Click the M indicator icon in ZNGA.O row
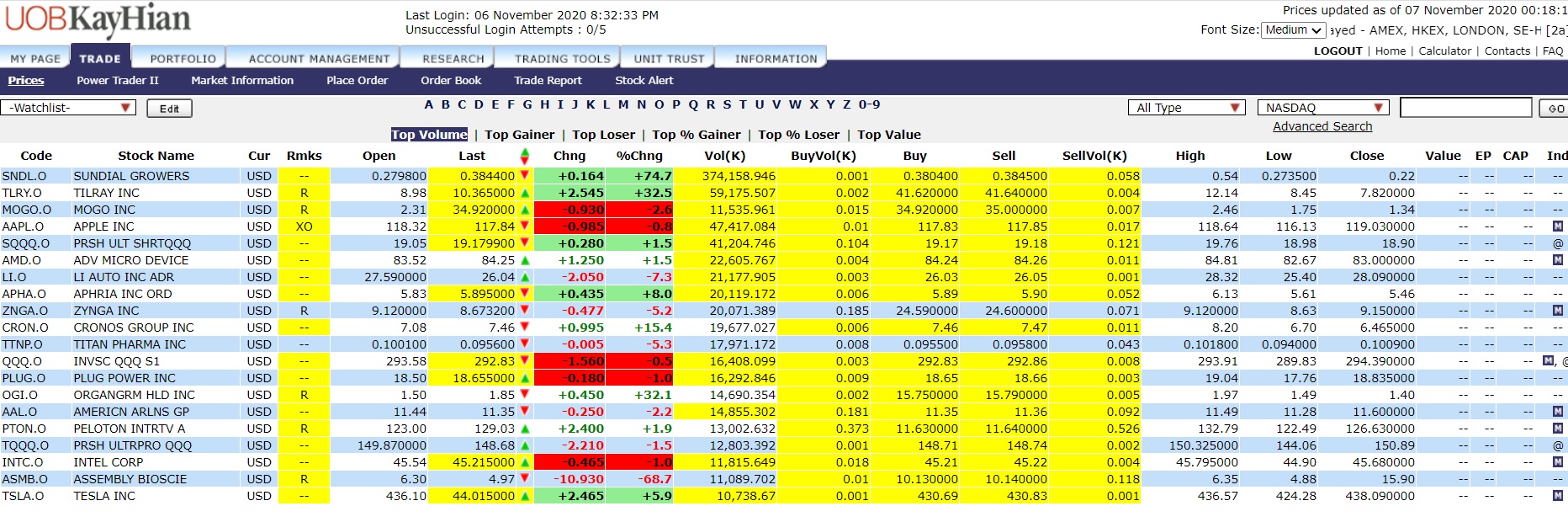Viewport: 1568px width, 522px height. (1557, 311)
